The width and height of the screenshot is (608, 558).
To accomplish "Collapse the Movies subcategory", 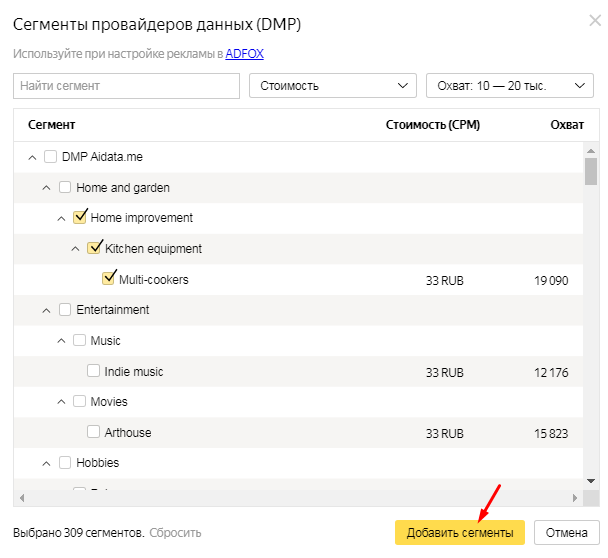I will 61,402.
